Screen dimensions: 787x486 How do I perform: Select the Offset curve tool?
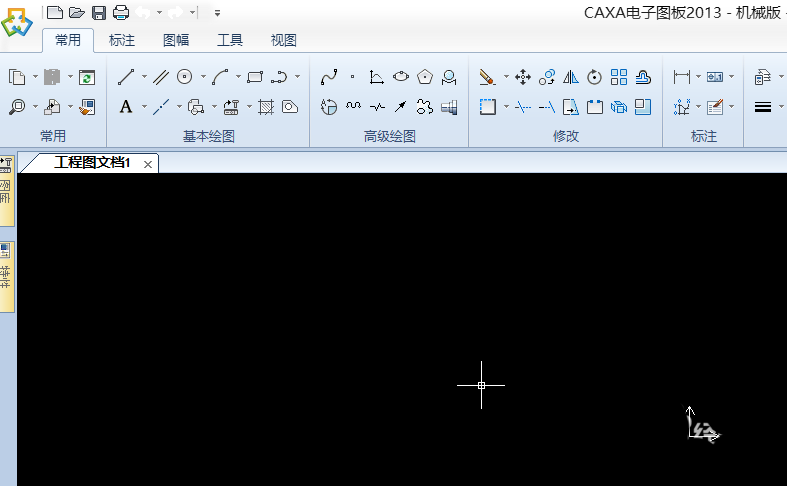pos(643,77)
